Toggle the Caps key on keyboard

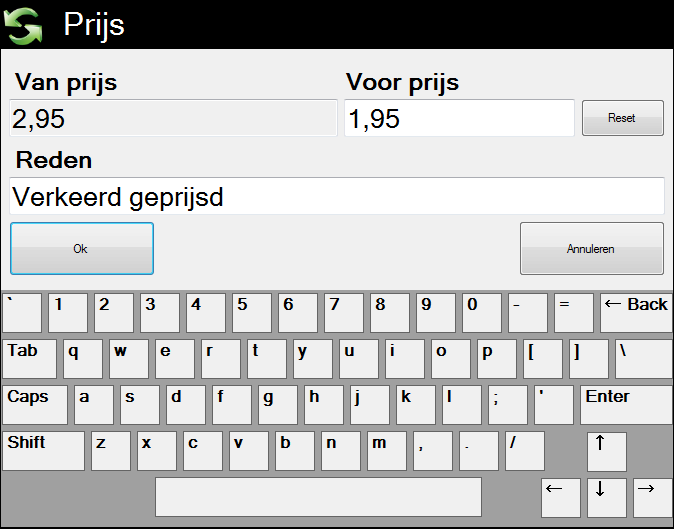[x=35, y=405]
